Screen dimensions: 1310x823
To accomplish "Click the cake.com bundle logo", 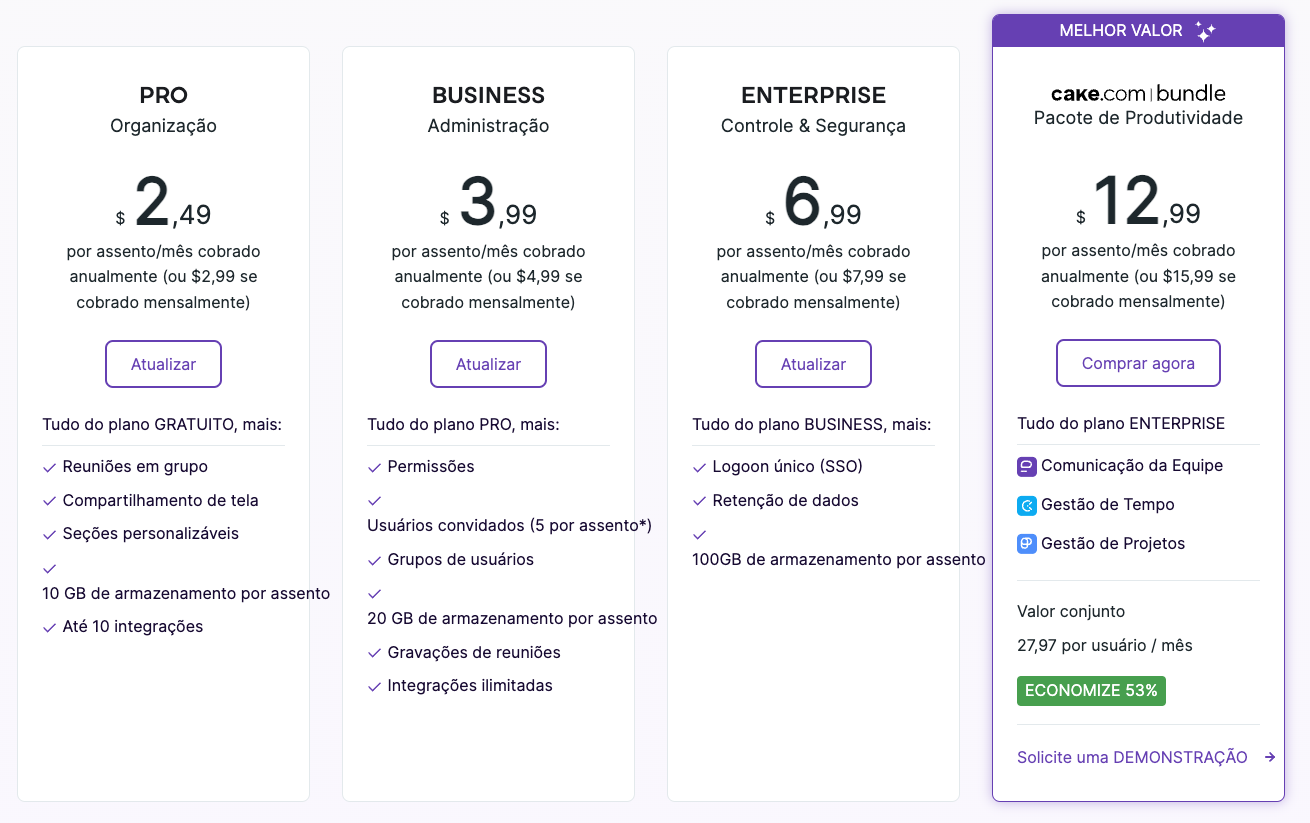I will pyautogui.click(x=1138, y=93).
